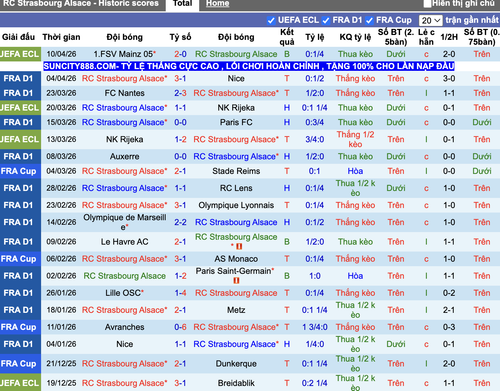This screenshot has height=391, width=500.
Task: Enable the Hiển thị ghi chú checkbox
Action: [427, 4]
